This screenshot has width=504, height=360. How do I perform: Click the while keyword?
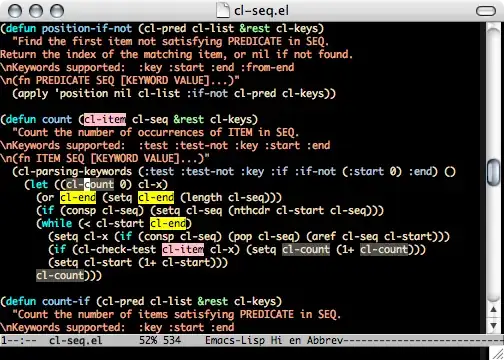pyautogui.click(x=57, y=224)
